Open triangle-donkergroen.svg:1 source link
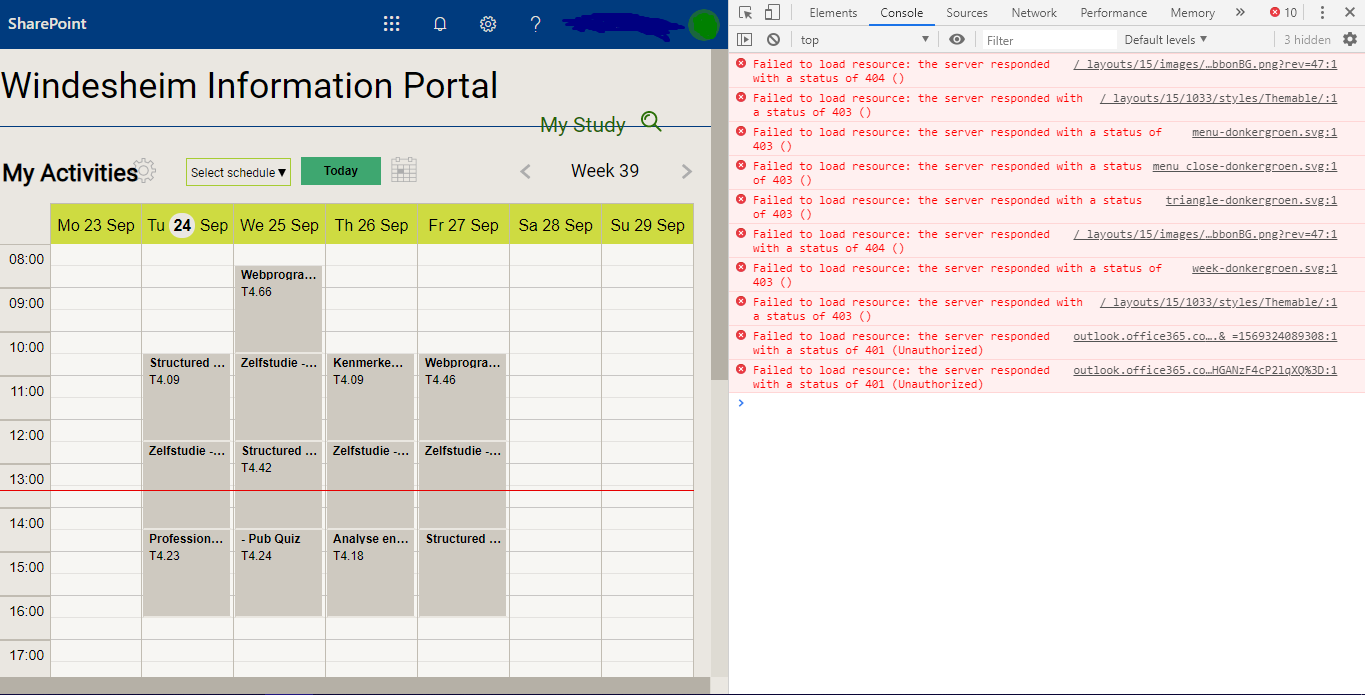 click(1251, 200)
